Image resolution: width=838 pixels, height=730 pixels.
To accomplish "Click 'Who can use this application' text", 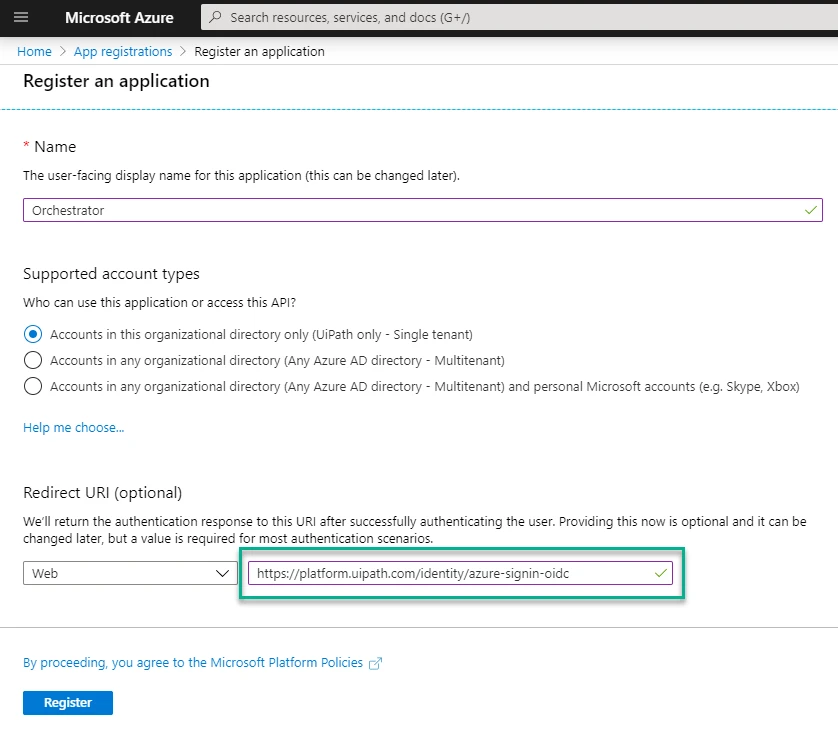I will tap(159, 302).
